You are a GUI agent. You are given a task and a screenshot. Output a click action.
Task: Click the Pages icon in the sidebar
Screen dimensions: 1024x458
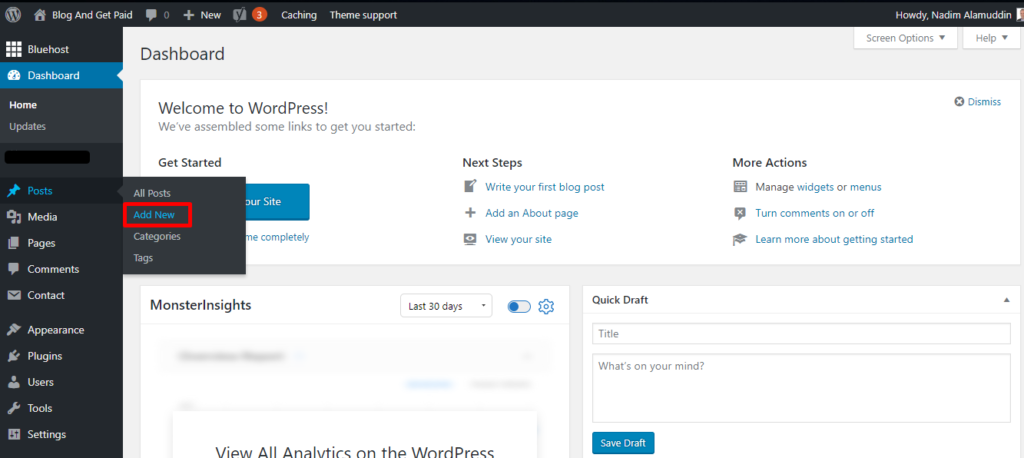click(14, 243)
